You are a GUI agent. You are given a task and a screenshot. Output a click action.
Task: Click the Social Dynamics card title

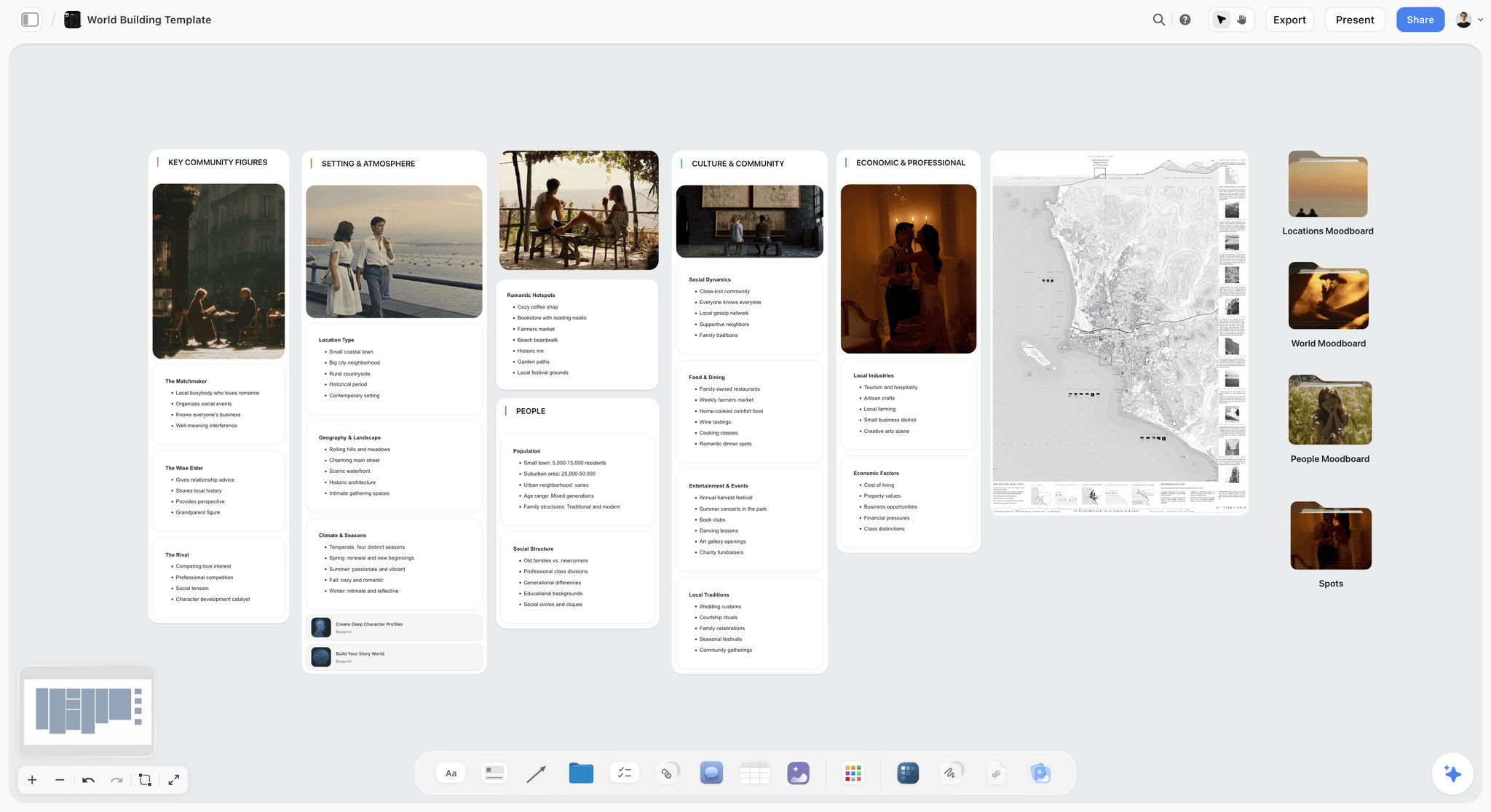click(710, 279)
